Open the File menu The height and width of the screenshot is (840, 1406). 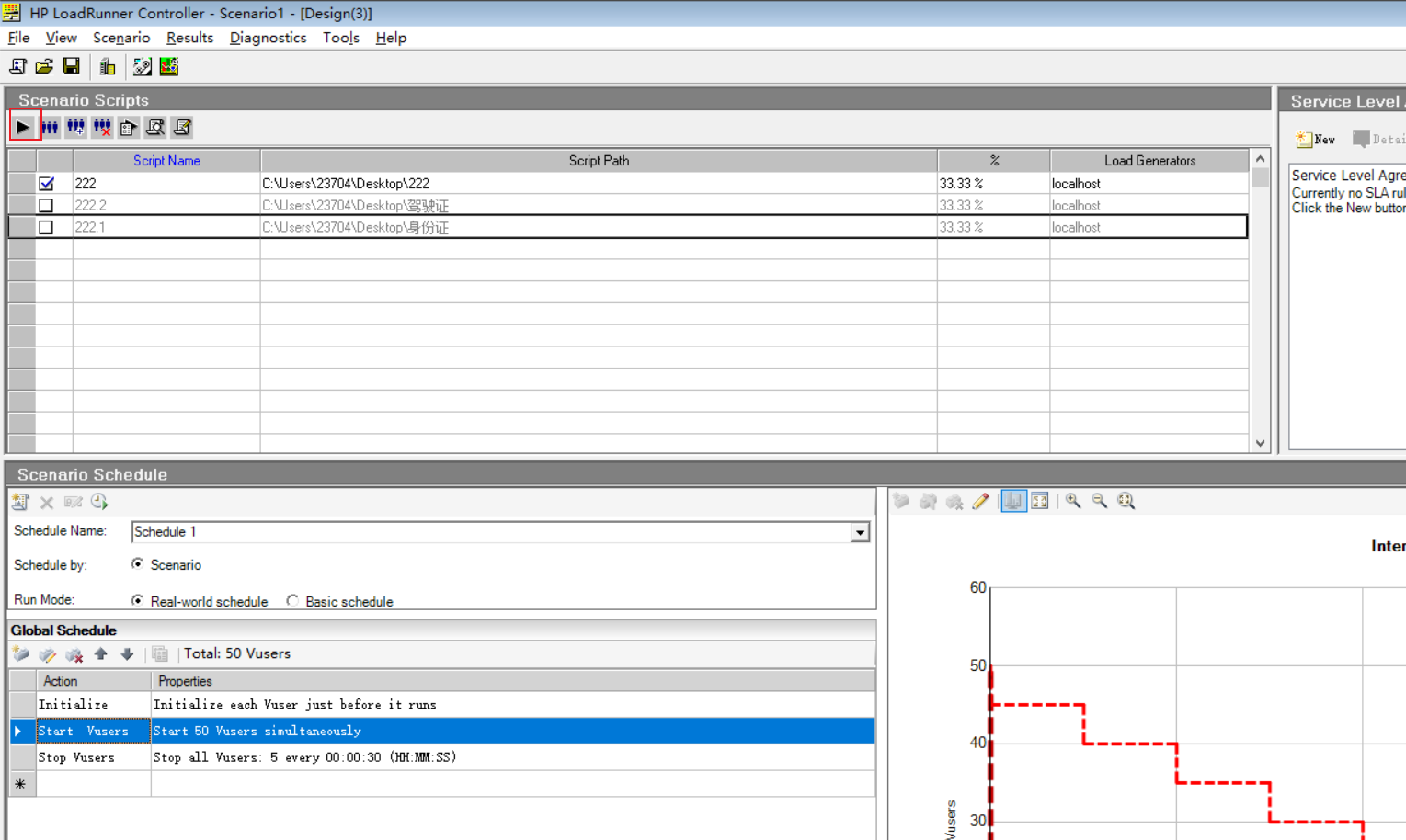coord(18,38)
